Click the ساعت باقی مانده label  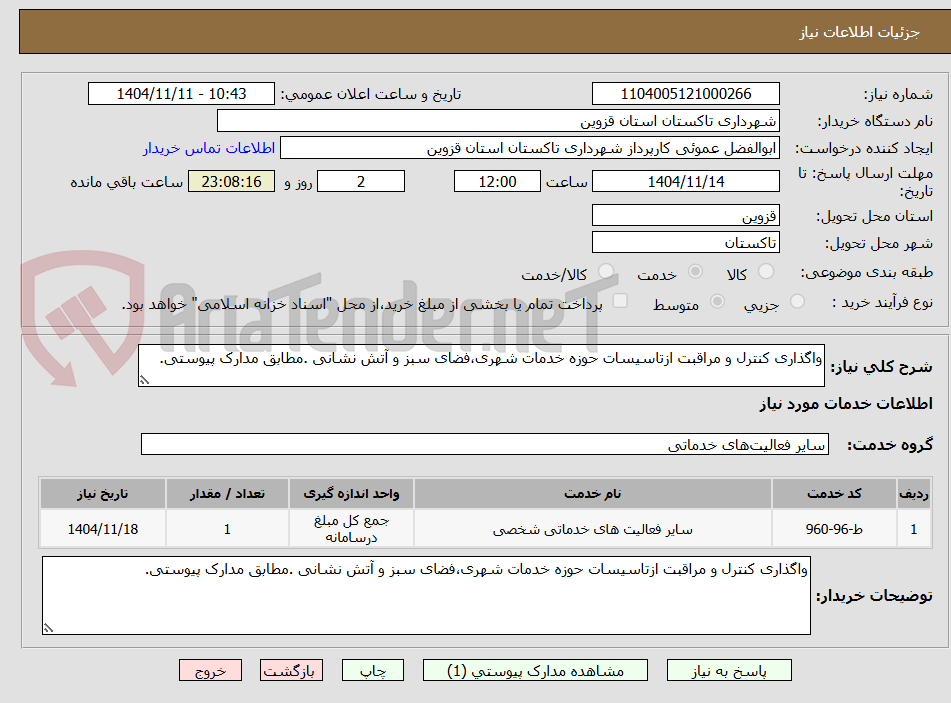click(126, 182)
